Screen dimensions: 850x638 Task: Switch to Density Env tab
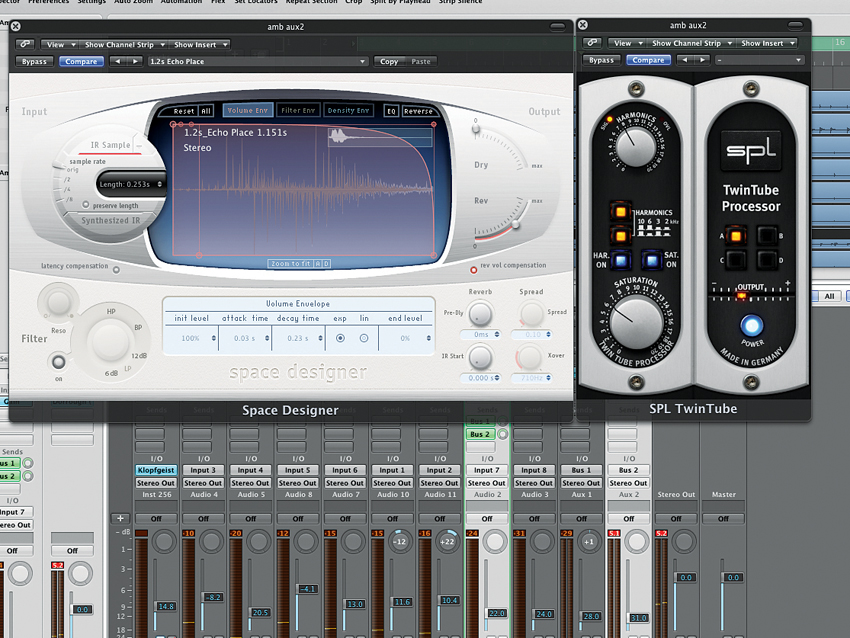pyautogui.click(x=348, y=110)
